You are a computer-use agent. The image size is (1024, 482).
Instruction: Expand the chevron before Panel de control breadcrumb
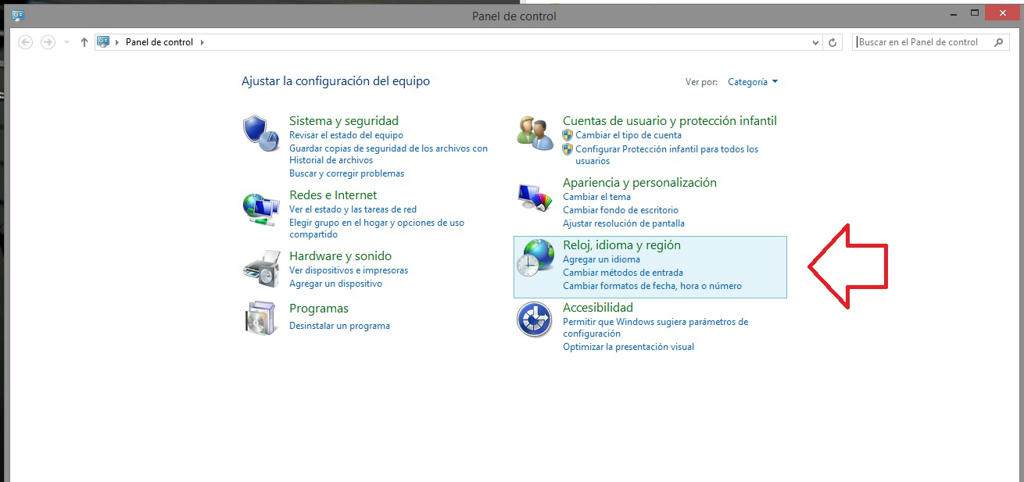click(x=118, y=42)
